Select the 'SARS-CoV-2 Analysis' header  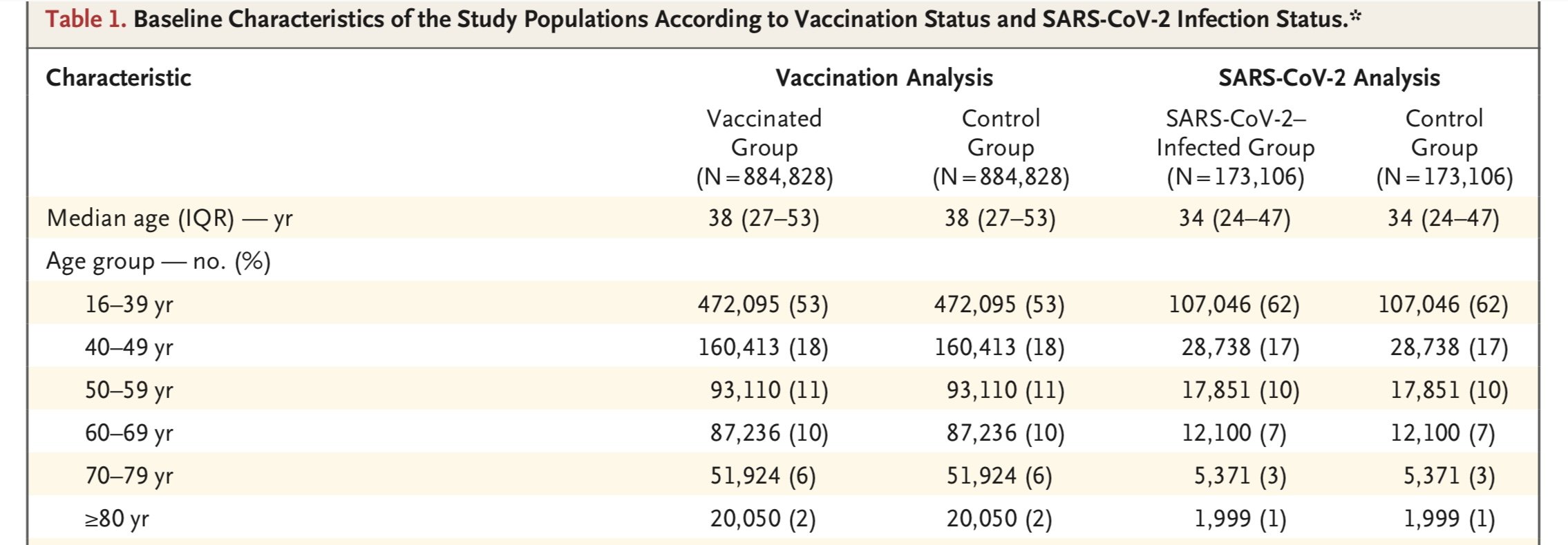tap(1329, 78)
